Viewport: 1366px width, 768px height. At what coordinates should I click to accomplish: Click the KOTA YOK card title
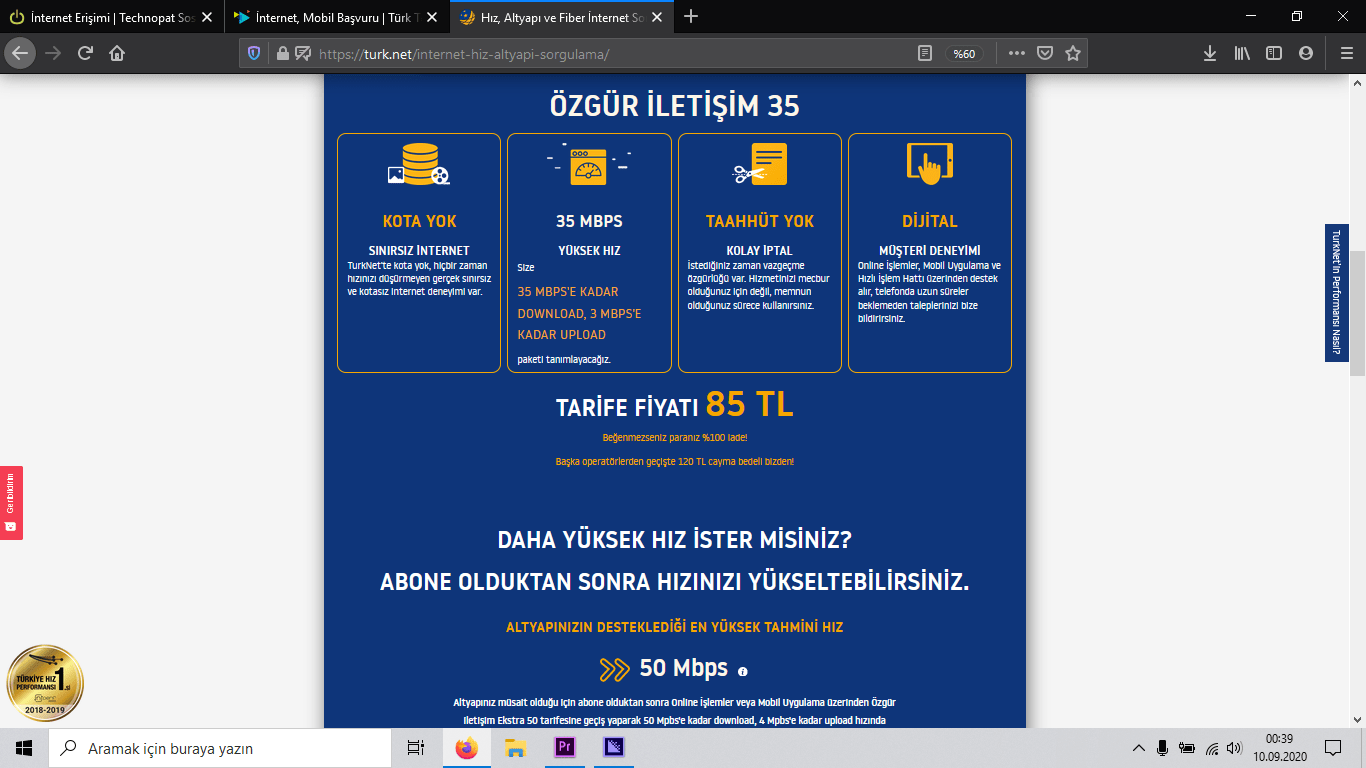pos(419,221)
